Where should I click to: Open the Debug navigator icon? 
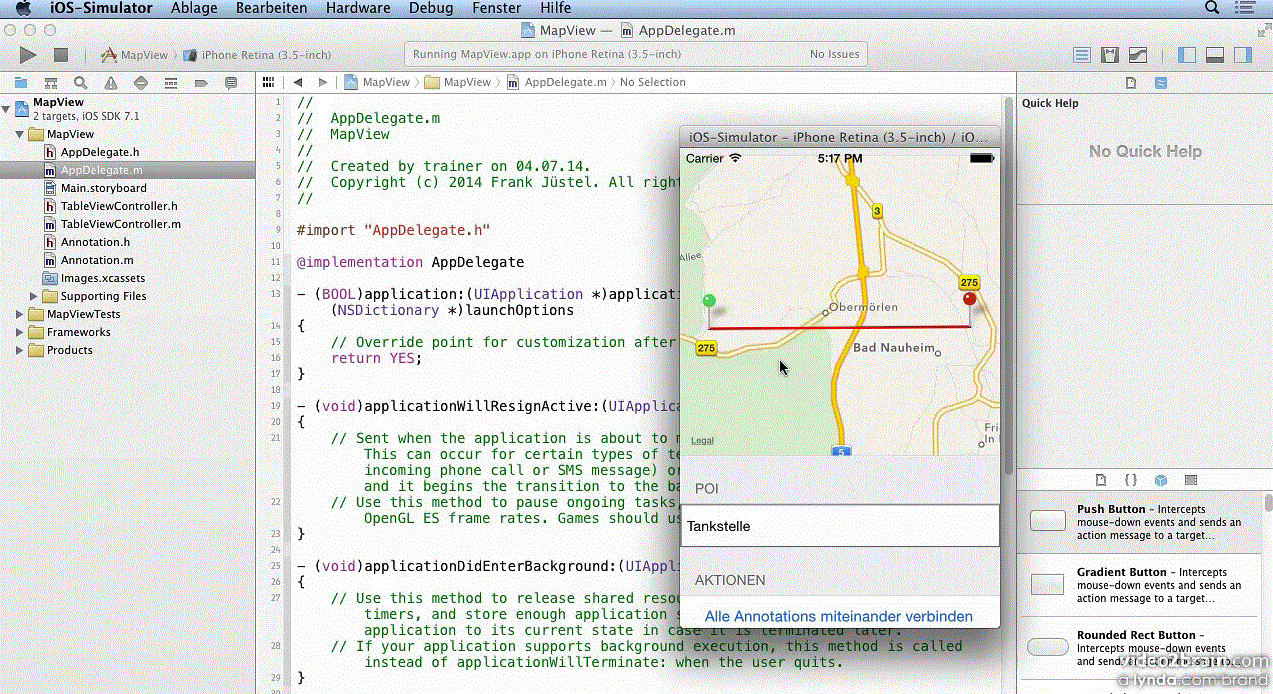point(171,83)
